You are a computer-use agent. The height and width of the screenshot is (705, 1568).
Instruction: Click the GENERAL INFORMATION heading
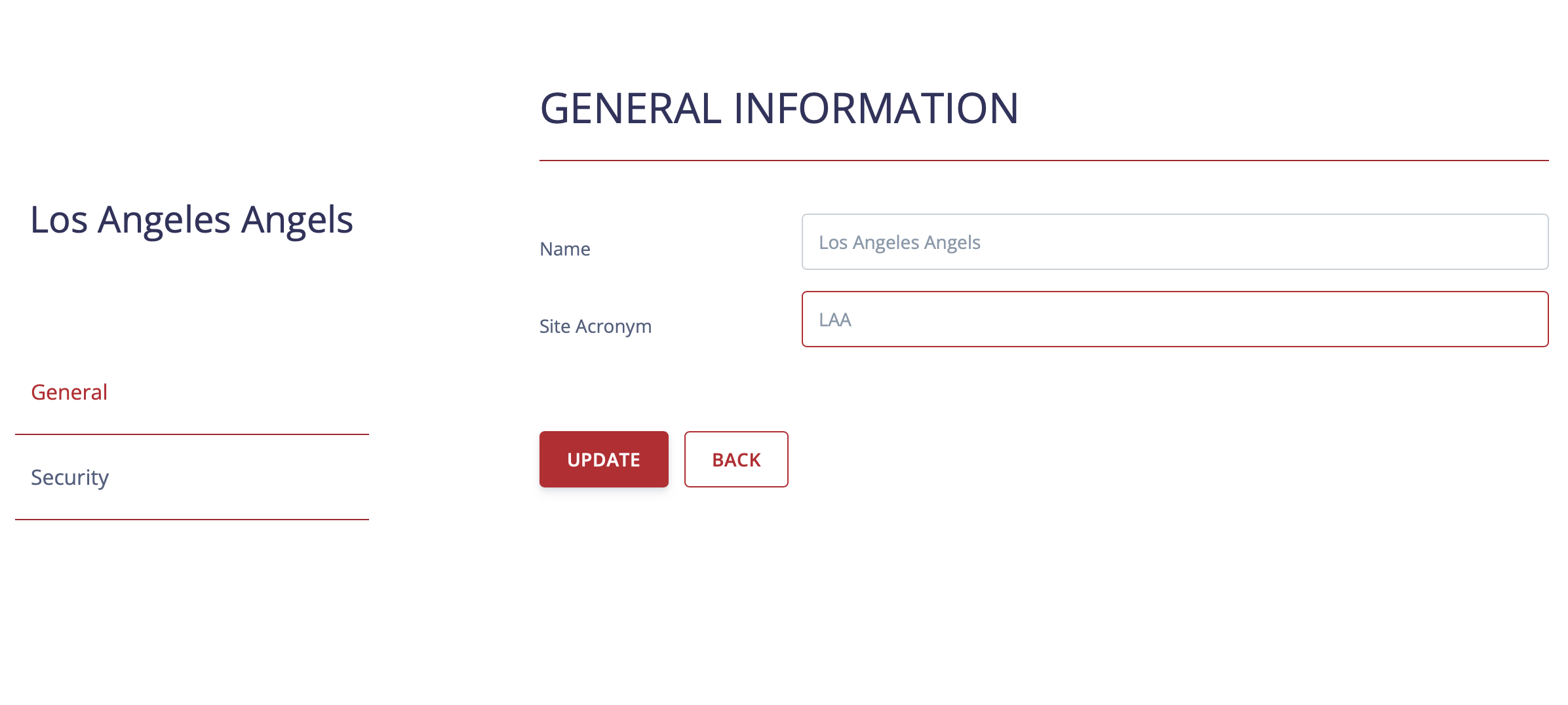[x=779, y=108]
